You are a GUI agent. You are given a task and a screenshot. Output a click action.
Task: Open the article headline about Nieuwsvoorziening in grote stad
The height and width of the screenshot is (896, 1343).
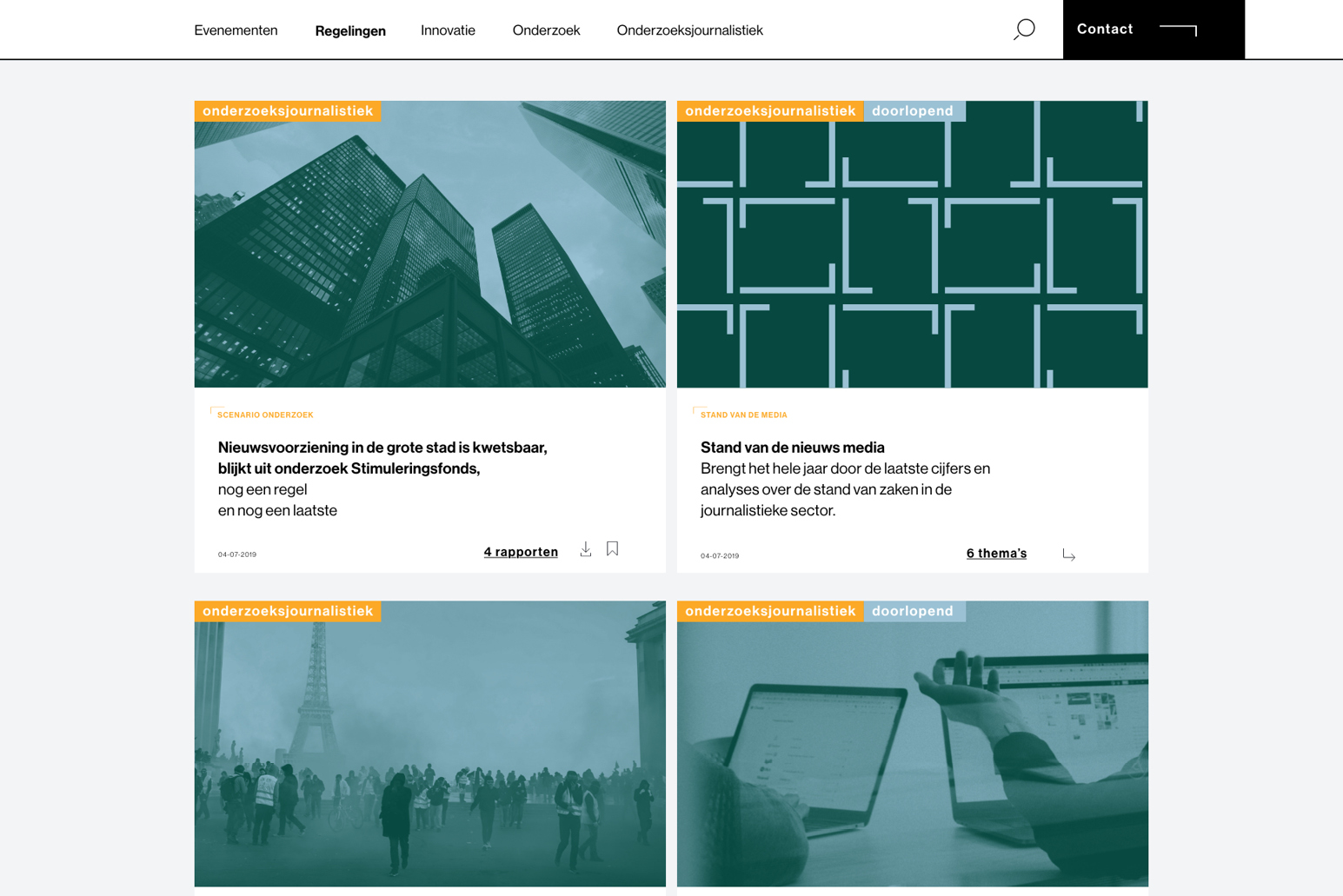tap(382, 458)
